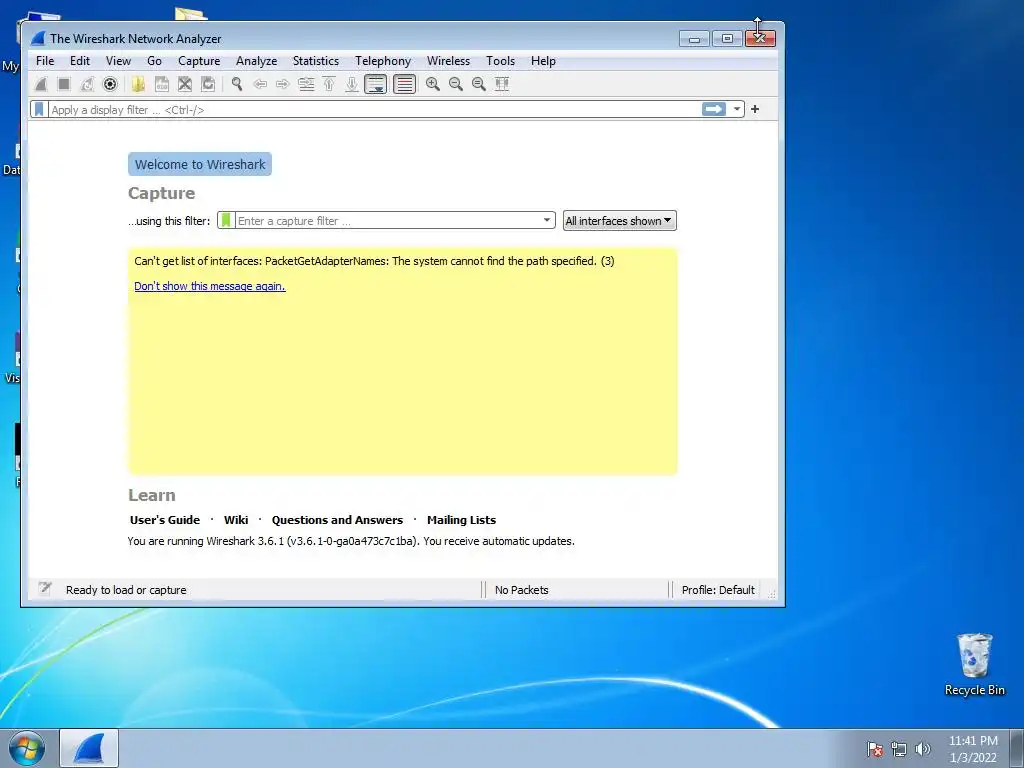Viewport: 1024px width, 768px height.
Task: Click Don't show this message again link
Action: (x=210, y=286)
